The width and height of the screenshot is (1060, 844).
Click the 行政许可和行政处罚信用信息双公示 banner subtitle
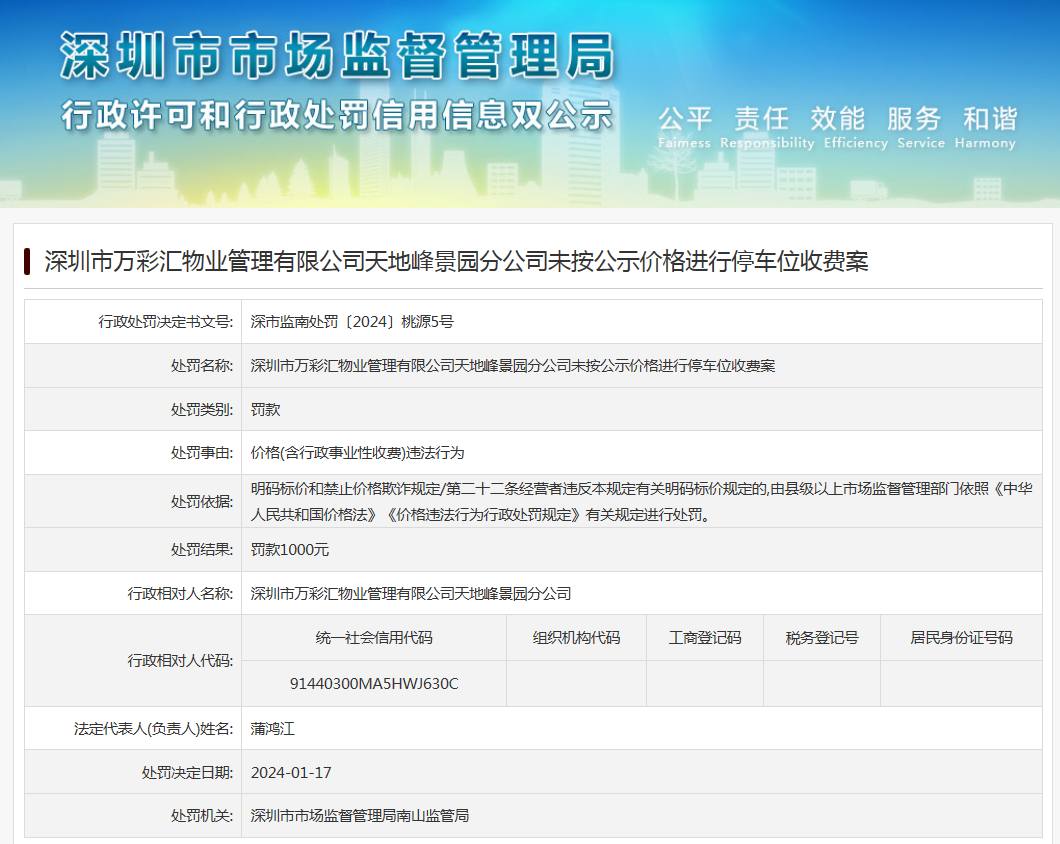coord(336,115)
